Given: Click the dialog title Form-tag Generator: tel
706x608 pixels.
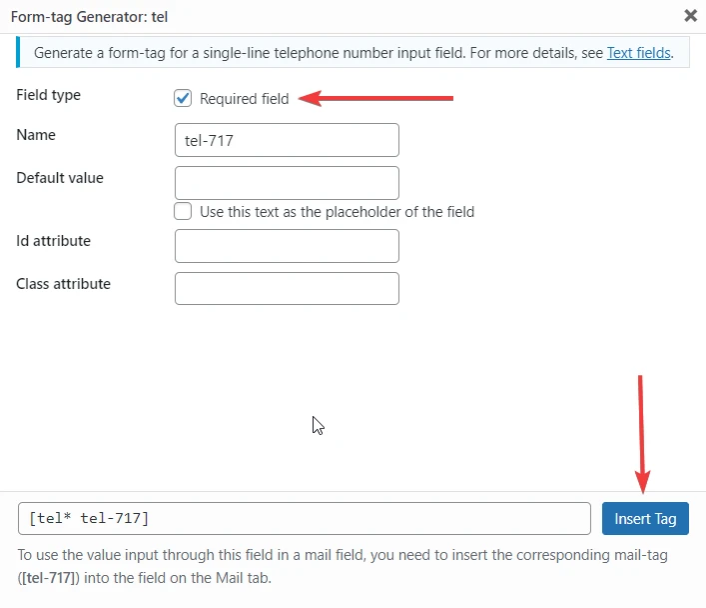Looking at the screenshot, I should 89,17.
